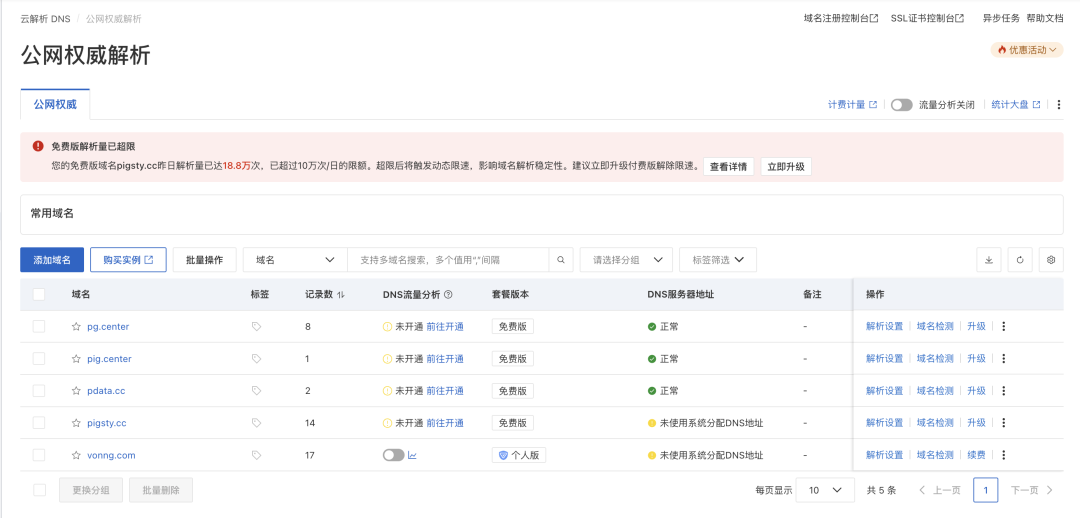Click tag icon in pg.center row

(x=256, y=327)
